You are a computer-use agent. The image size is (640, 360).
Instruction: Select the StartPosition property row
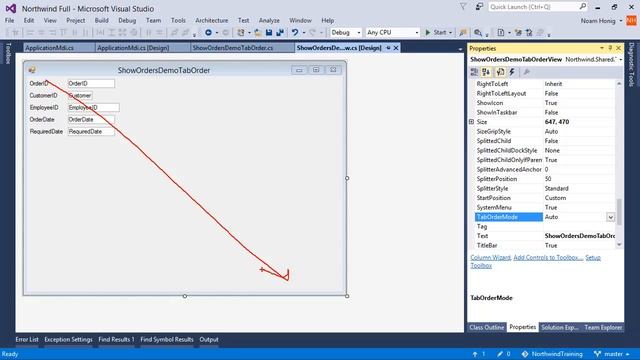[x=545, y=198]
